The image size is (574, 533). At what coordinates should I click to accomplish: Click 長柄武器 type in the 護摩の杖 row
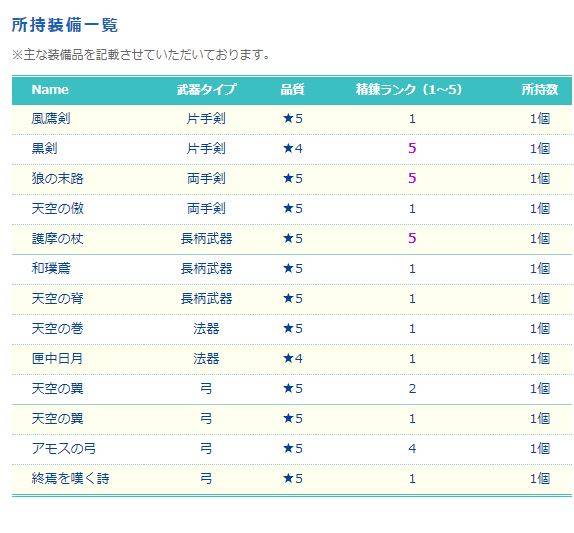tap(206, 239)
